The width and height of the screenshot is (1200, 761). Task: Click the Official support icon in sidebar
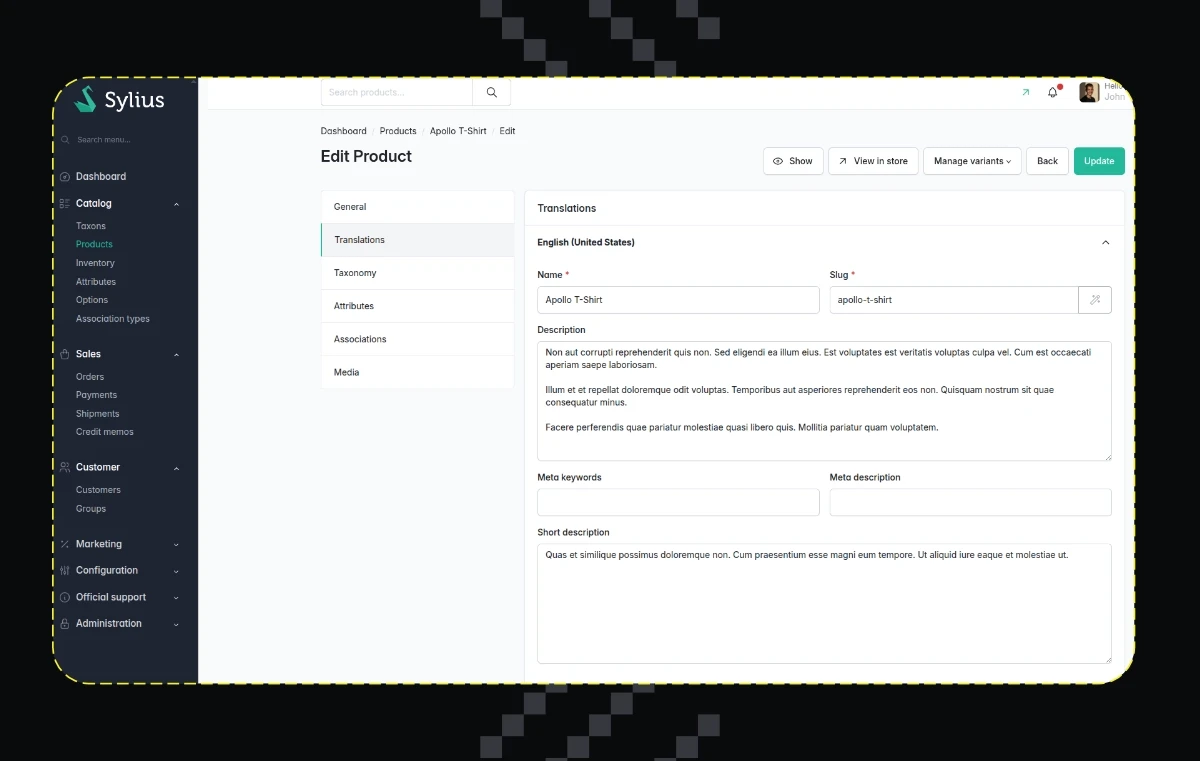point(65,597)
